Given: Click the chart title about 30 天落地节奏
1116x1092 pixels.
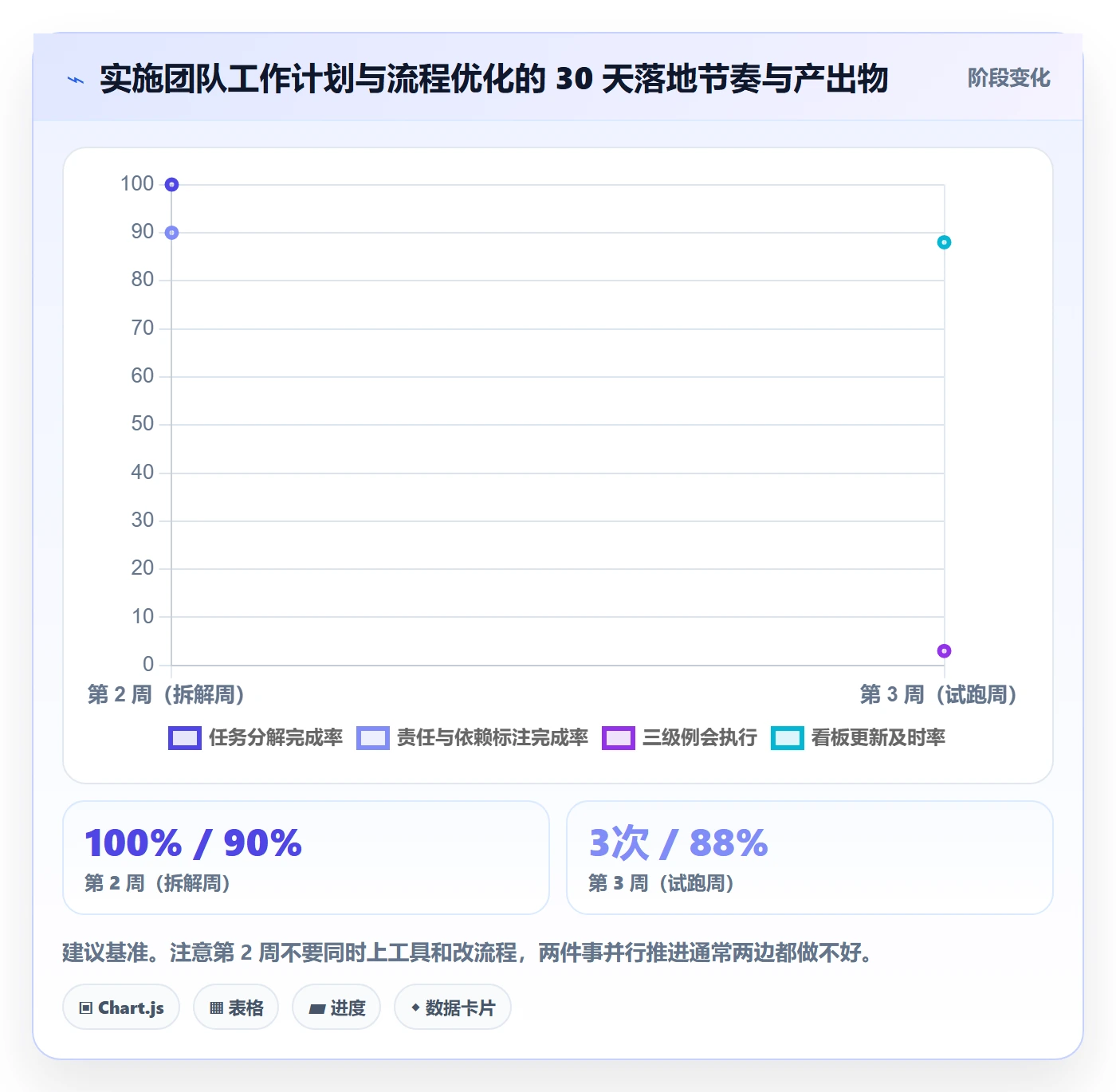Looking at the screenshot, I should click(x=493, y=79).
